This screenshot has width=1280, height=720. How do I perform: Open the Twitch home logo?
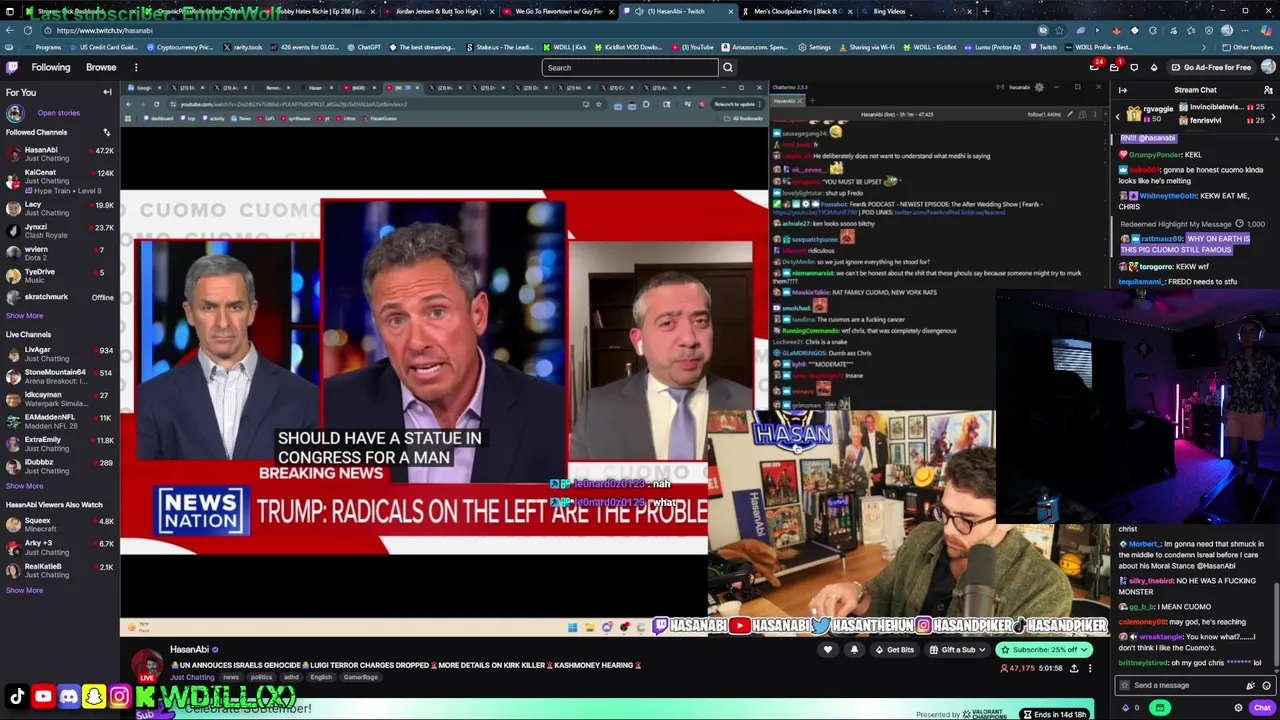(12, 67)
